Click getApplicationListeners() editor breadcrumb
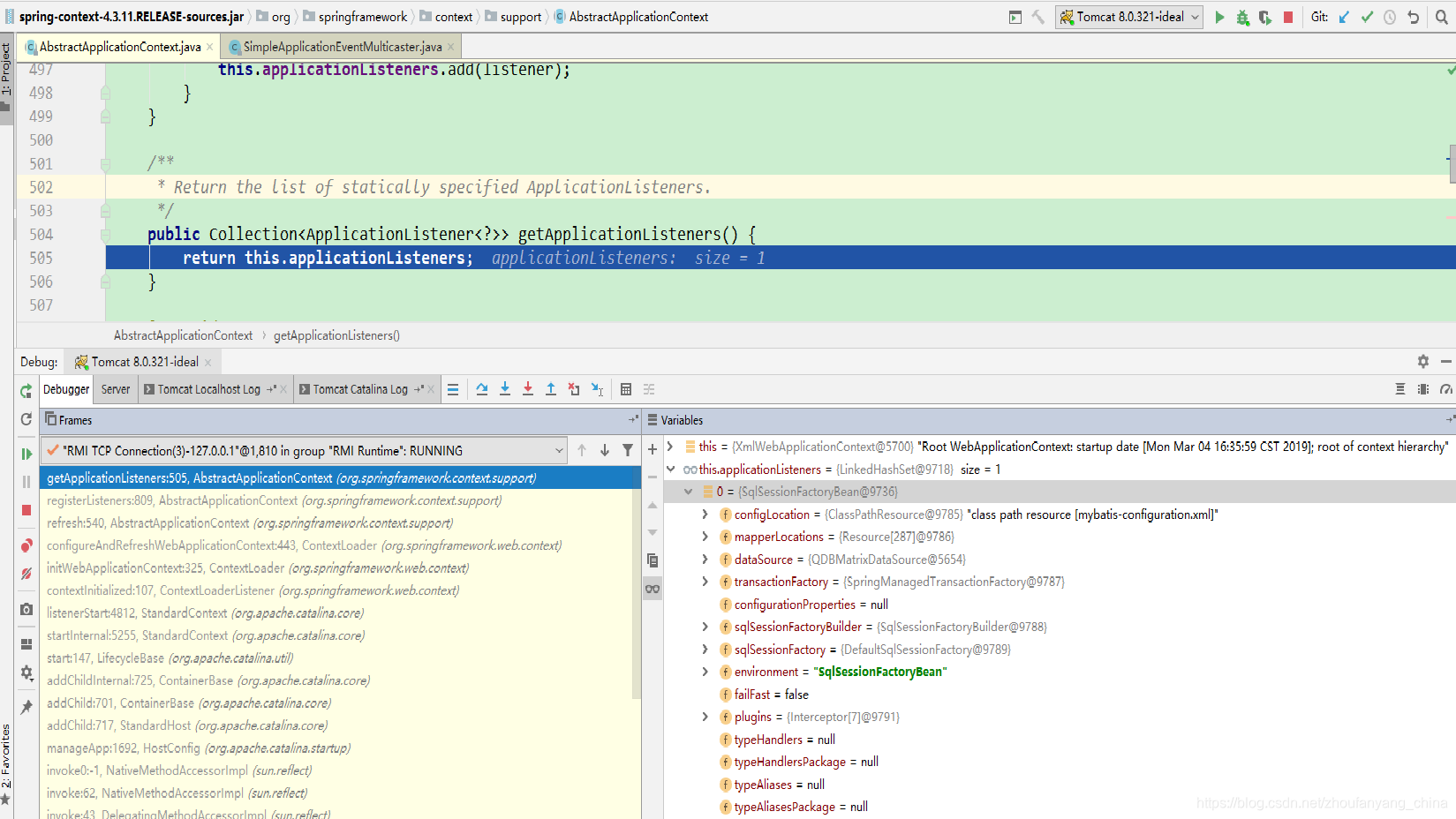 tap(336, 335)
